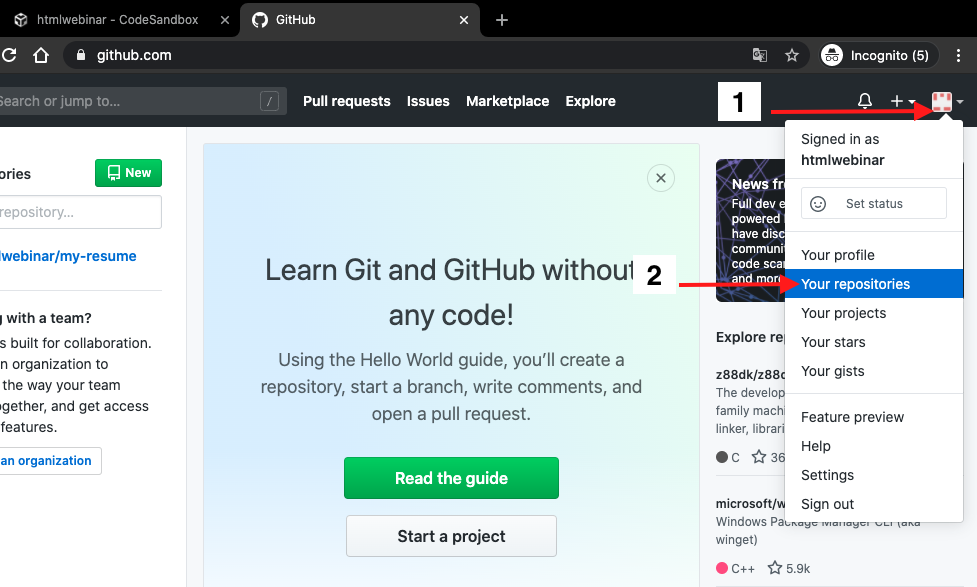Viewport: 977px width, 587px height.
Task: Open a new browser tab with plus
Action: pos(502,20)
